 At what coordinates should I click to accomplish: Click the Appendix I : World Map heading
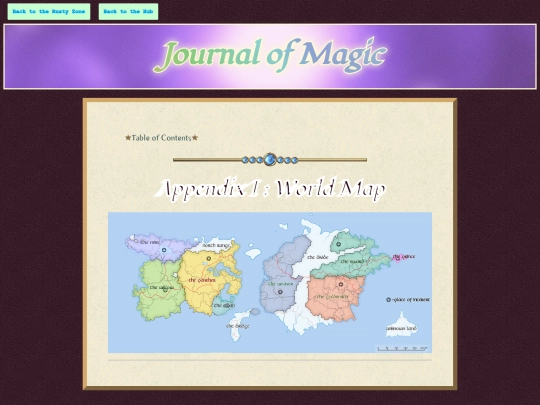pyautogui.click(x=270, y=189)
